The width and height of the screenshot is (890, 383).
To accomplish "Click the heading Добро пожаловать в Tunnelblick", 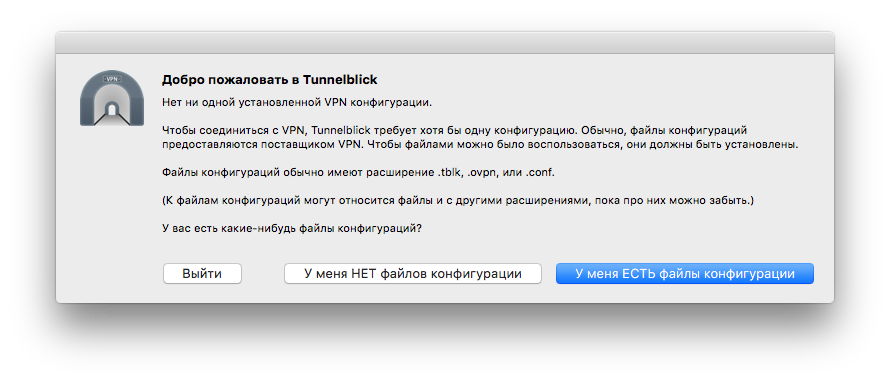I will [270, 79].
